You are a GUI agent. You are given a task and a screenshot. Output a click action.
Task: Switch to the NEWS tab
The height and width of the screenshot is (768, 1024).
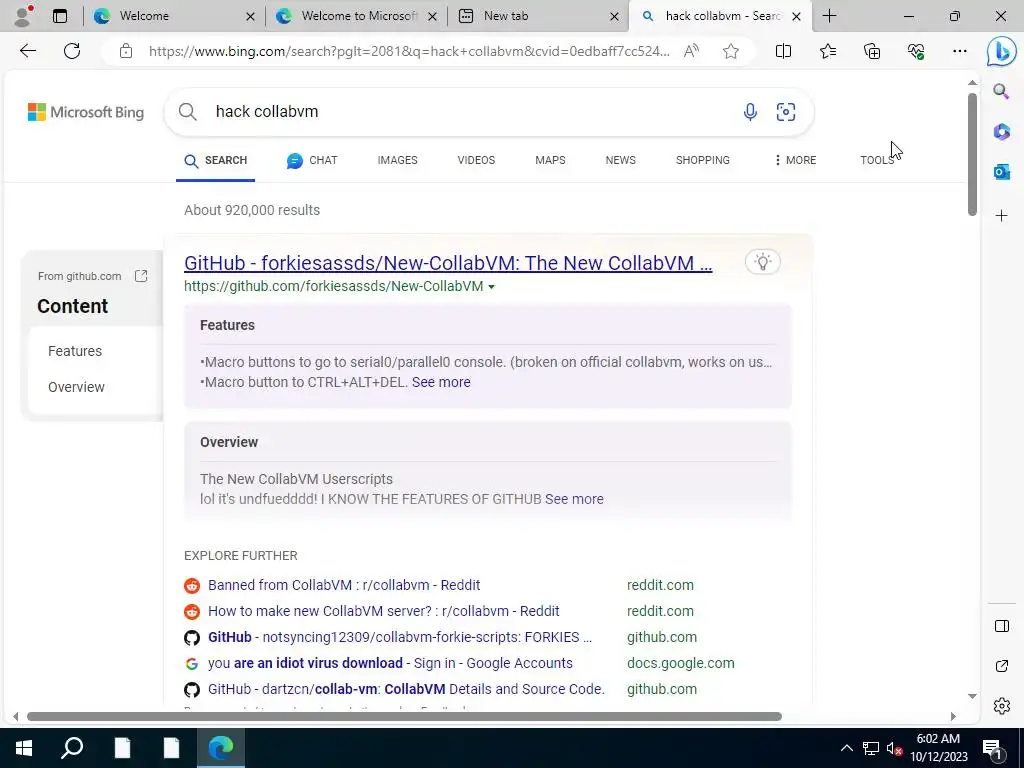pos(620,160)
